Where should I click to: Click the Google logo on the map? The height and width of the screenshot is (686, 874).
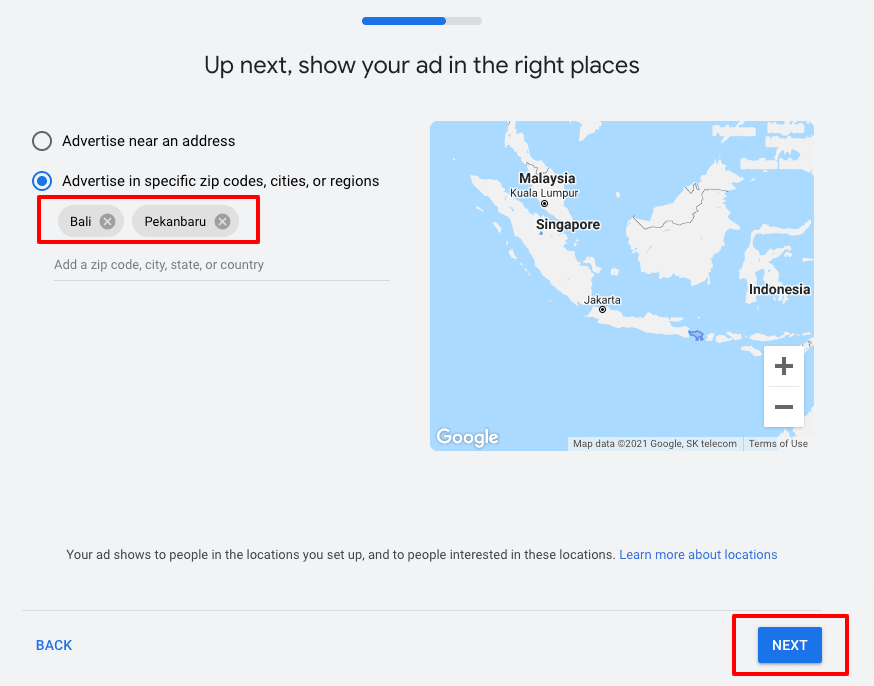coord(467,437)
